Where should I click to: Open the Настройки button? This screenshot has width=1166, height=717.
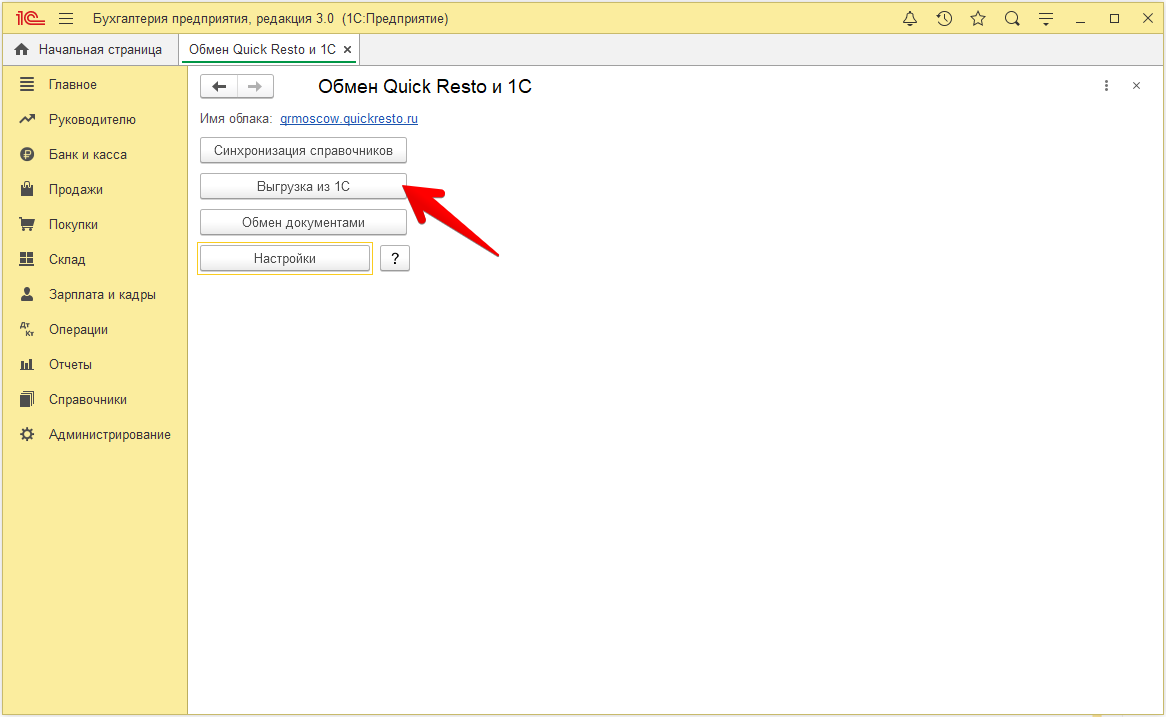(x=285, y=259)
